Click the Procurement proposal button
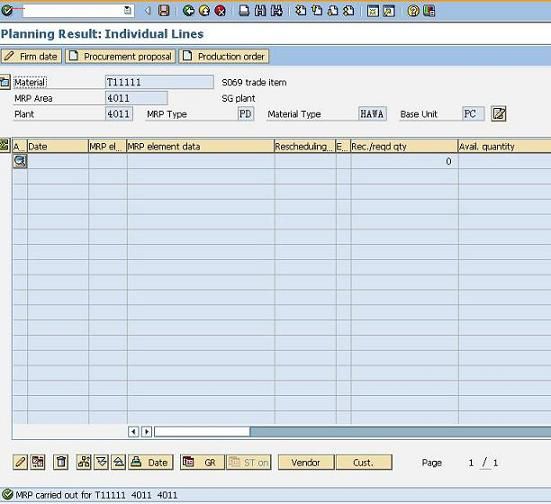Image resolution: width=551 pixels, height=504 pixels. click(x=120, y=56)
